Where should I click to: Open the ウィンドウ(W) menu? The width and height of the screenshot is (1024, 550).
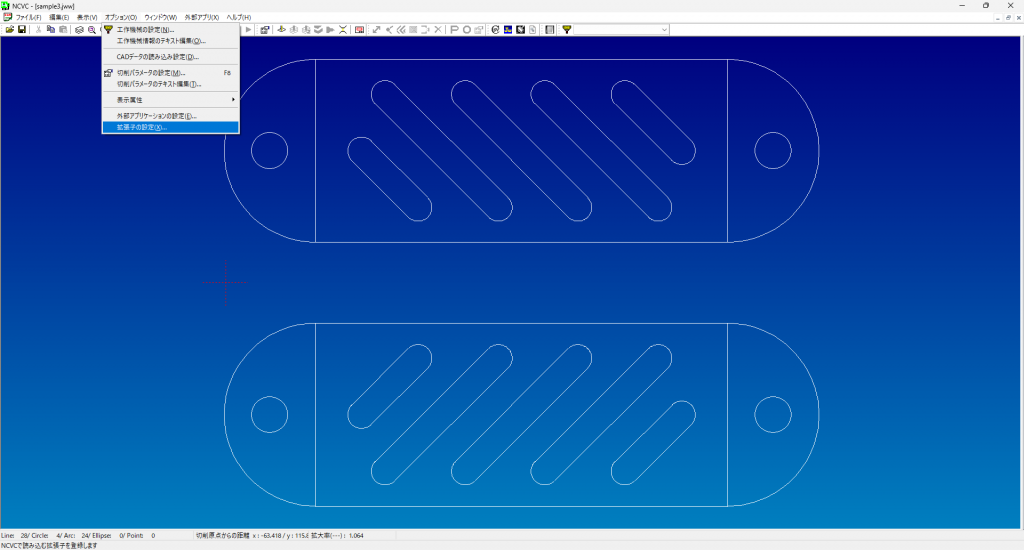tap(160, 18)
